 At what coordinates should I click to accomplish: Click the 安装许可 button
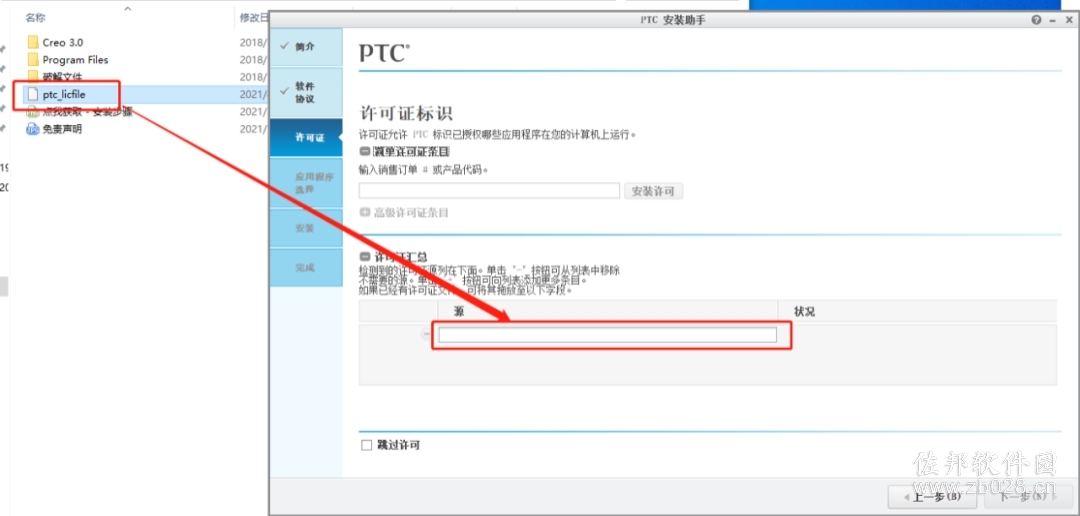[654, 192]
